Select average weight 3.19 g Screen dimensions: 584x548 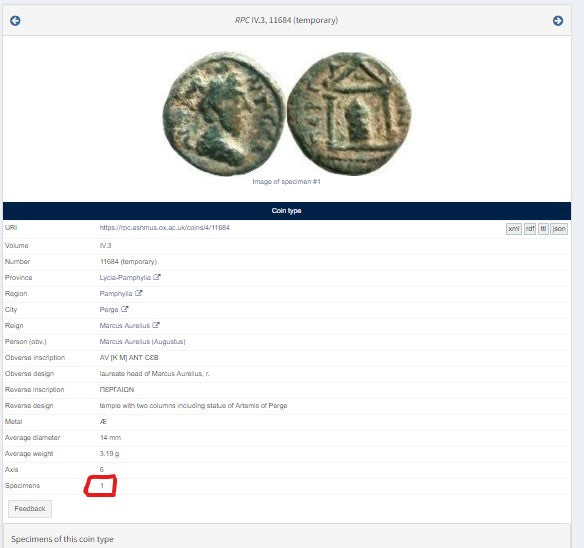click(109, 454)
